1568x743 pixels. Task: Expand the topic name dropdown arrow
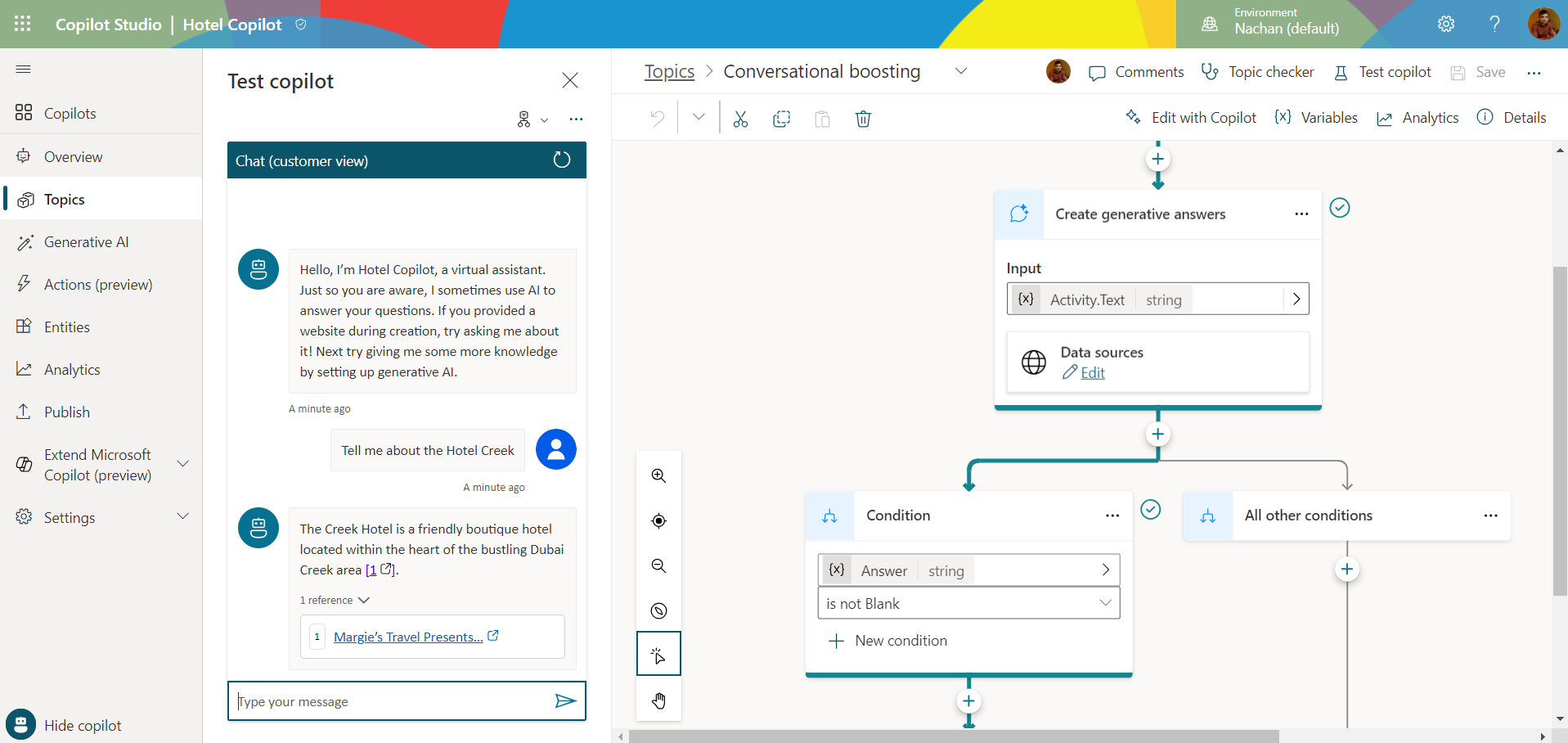[x=961, y=71]
